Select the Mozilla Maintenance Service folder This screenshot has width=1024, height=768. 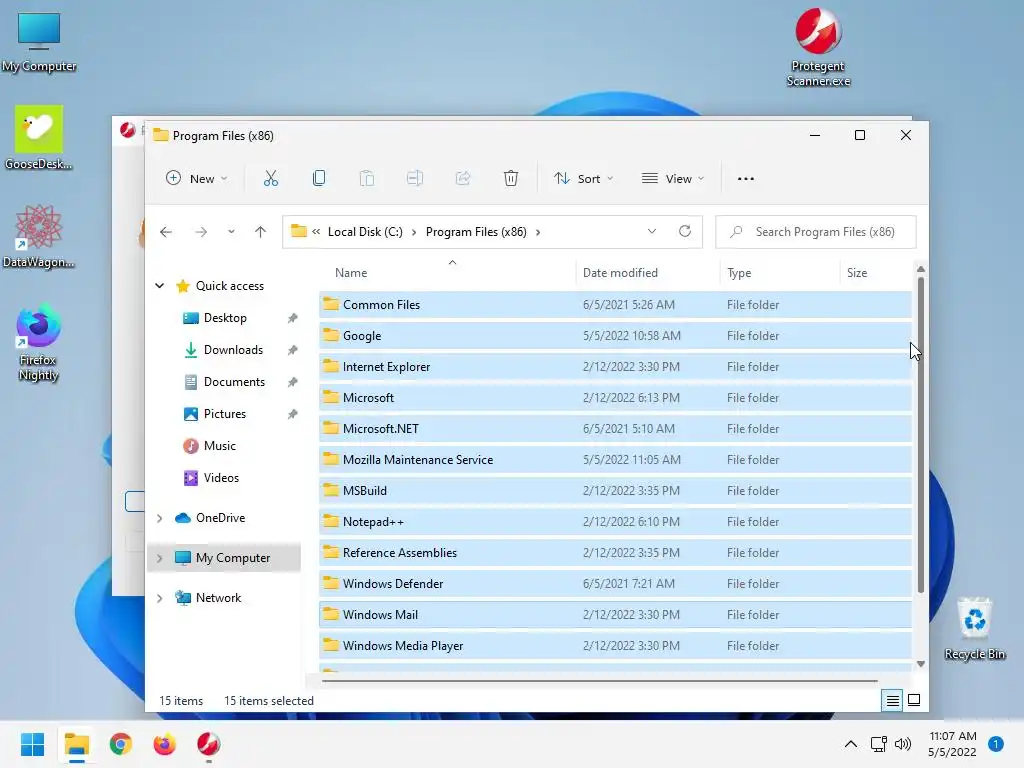coord(615,460)
